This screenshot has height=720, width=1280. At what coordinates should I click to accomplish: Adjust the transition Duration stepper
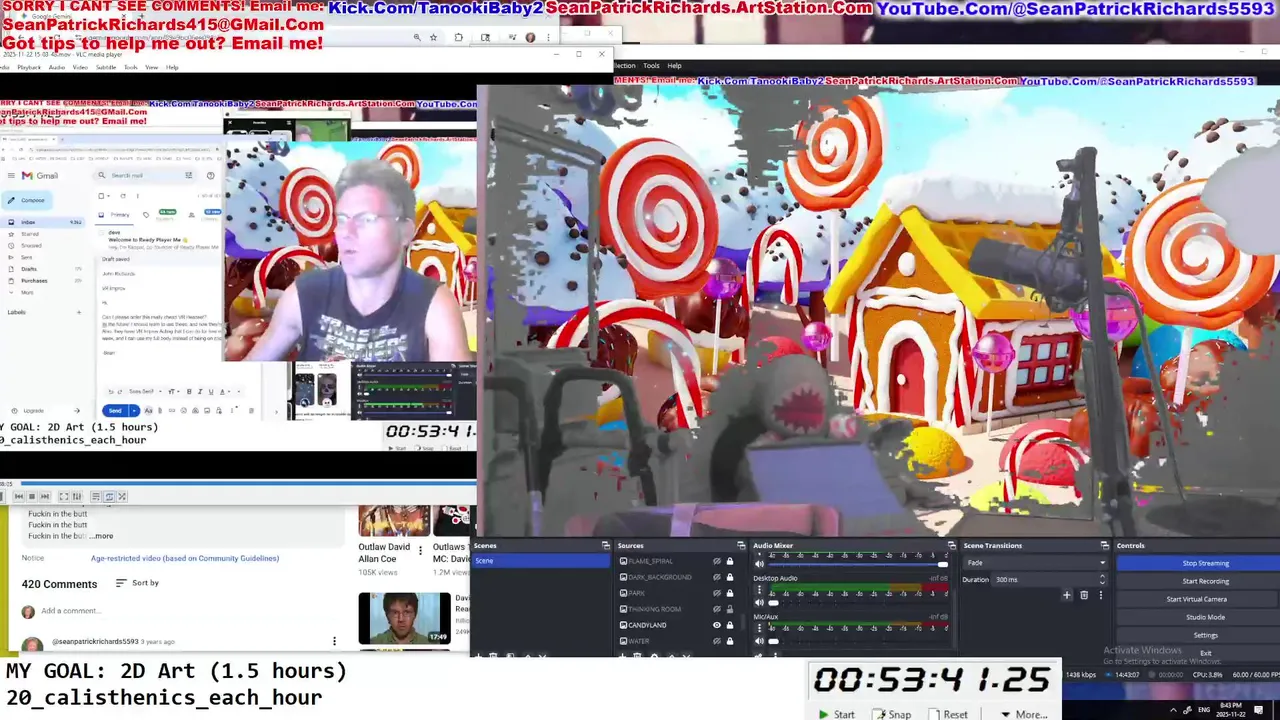coord(1102,579)
